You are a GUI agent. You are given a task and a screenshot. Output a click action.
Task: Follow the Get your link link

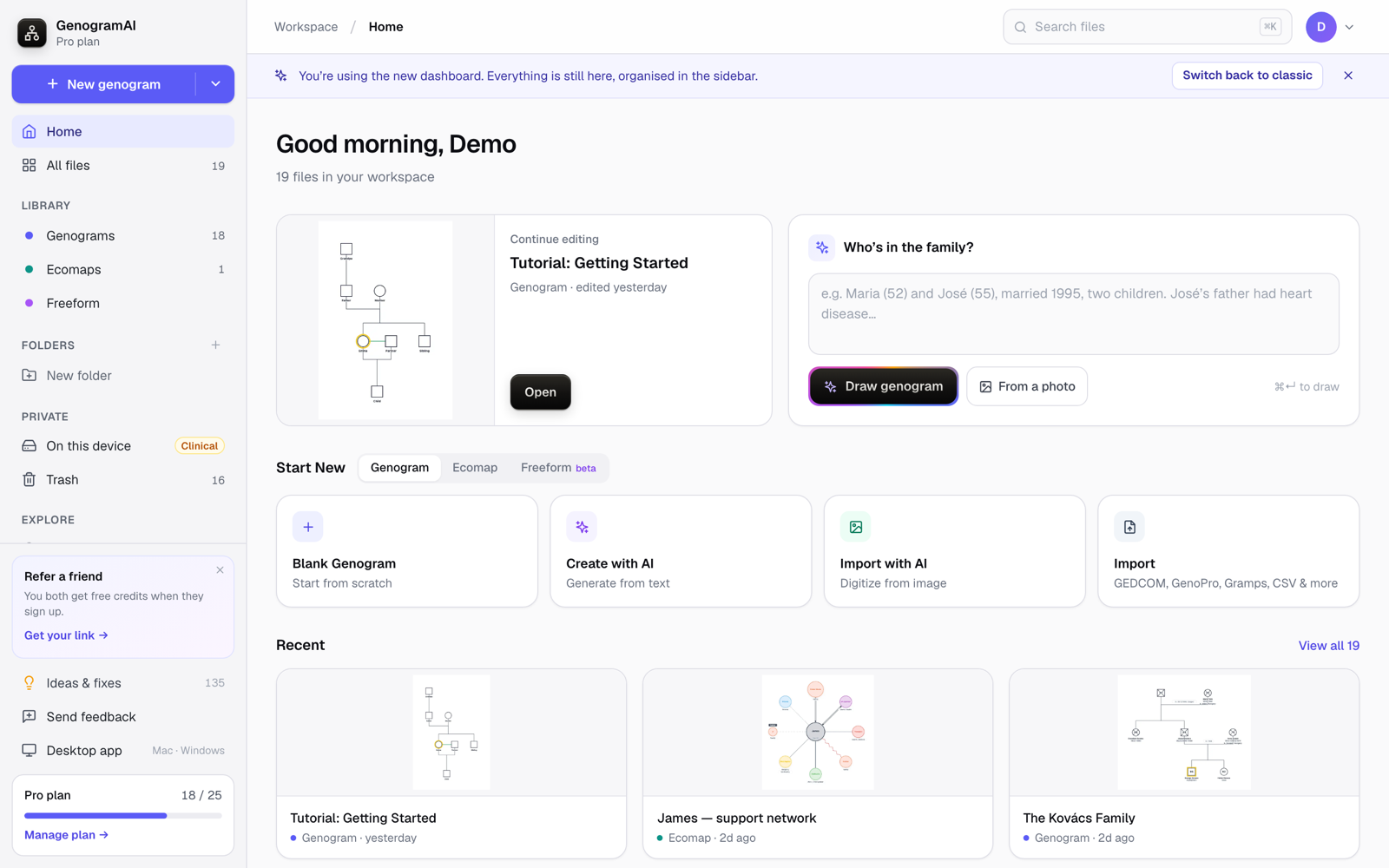pyautogui.click(x=67, y=635)
